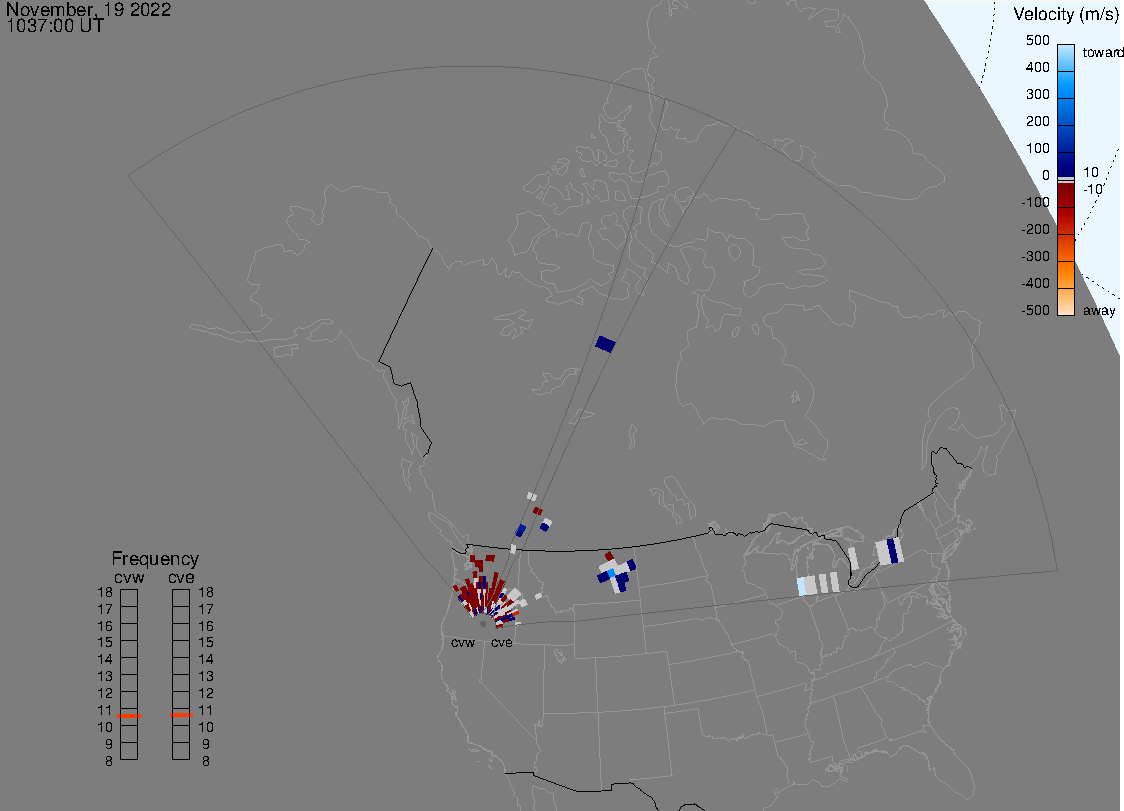Click the 'toward' label on the colorbar
Viewport: 1124px width, 811px height.
click(1102, 52)
